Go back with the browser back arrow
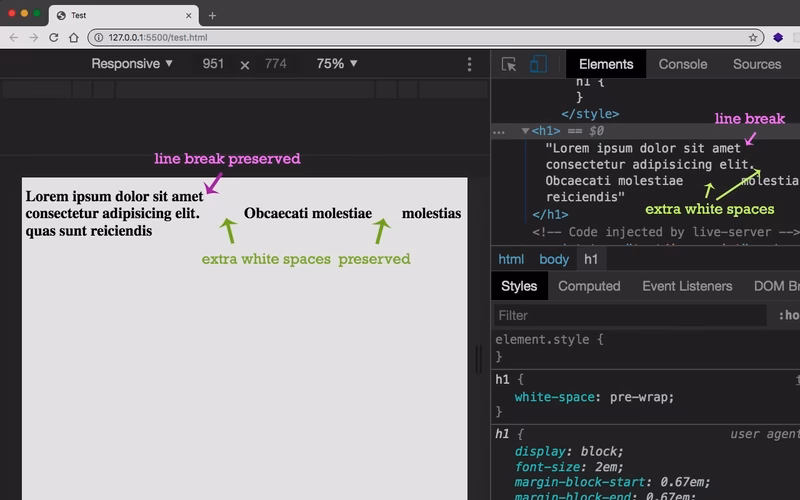The image size is (800, 500). pyautogui.click(x=14, y=37)
